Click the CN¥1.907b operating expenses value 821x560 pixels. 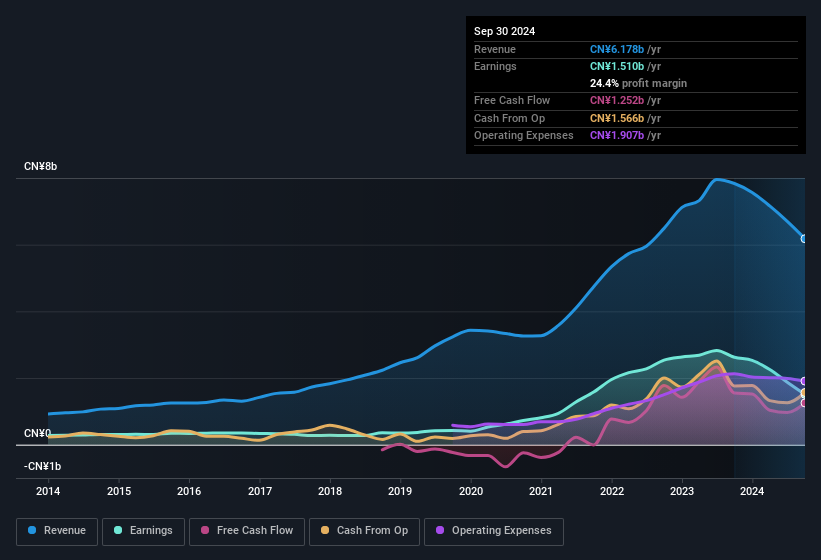(617, 135)
